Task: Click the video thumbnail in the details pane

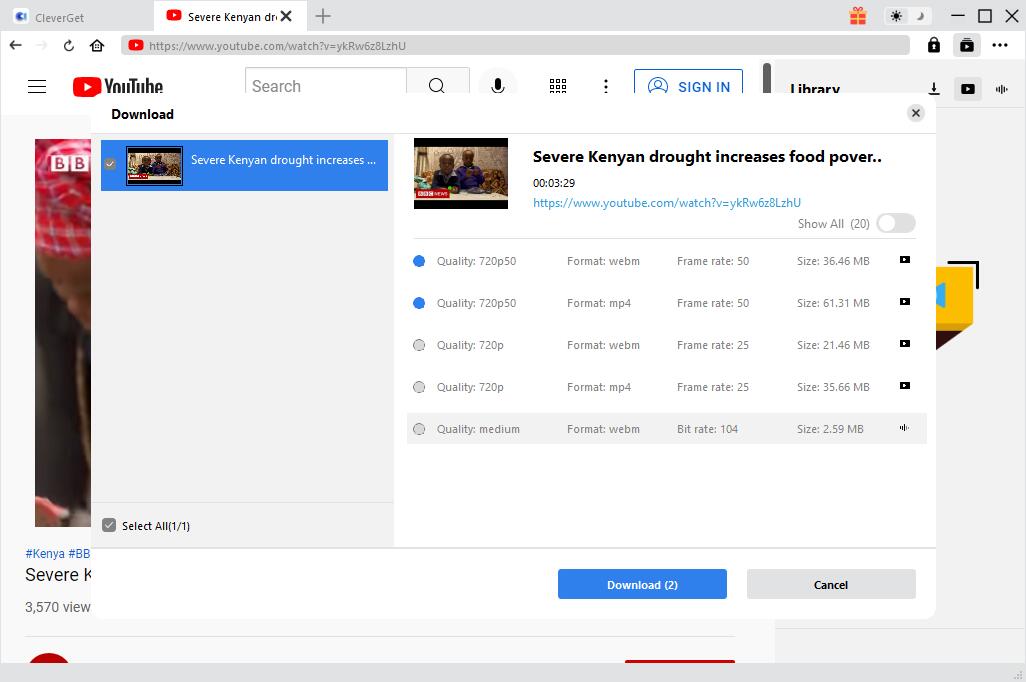Action: (461, 173)
